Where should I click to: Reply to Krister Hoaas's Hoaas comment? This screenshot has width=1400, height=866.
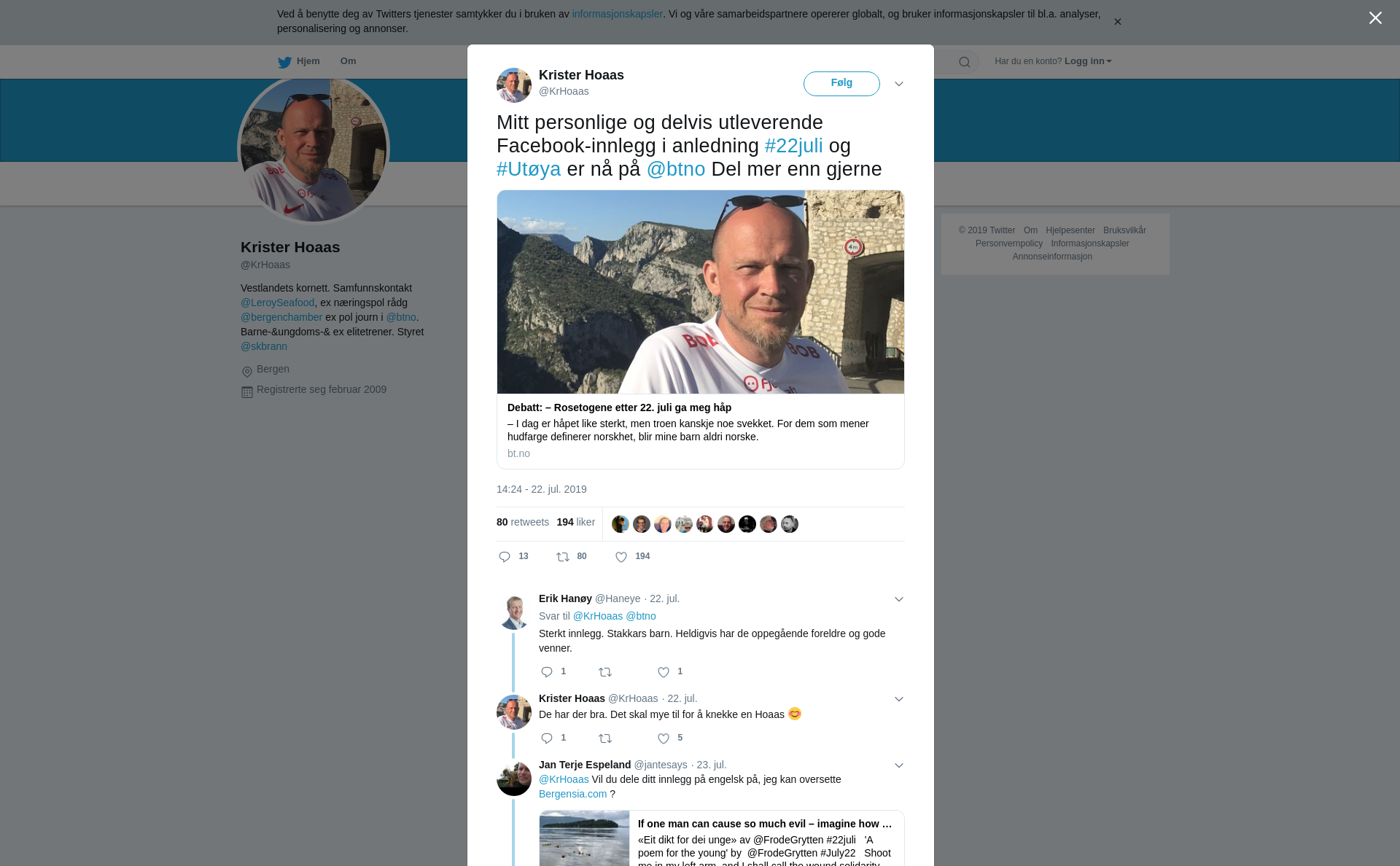pos(547,738)
